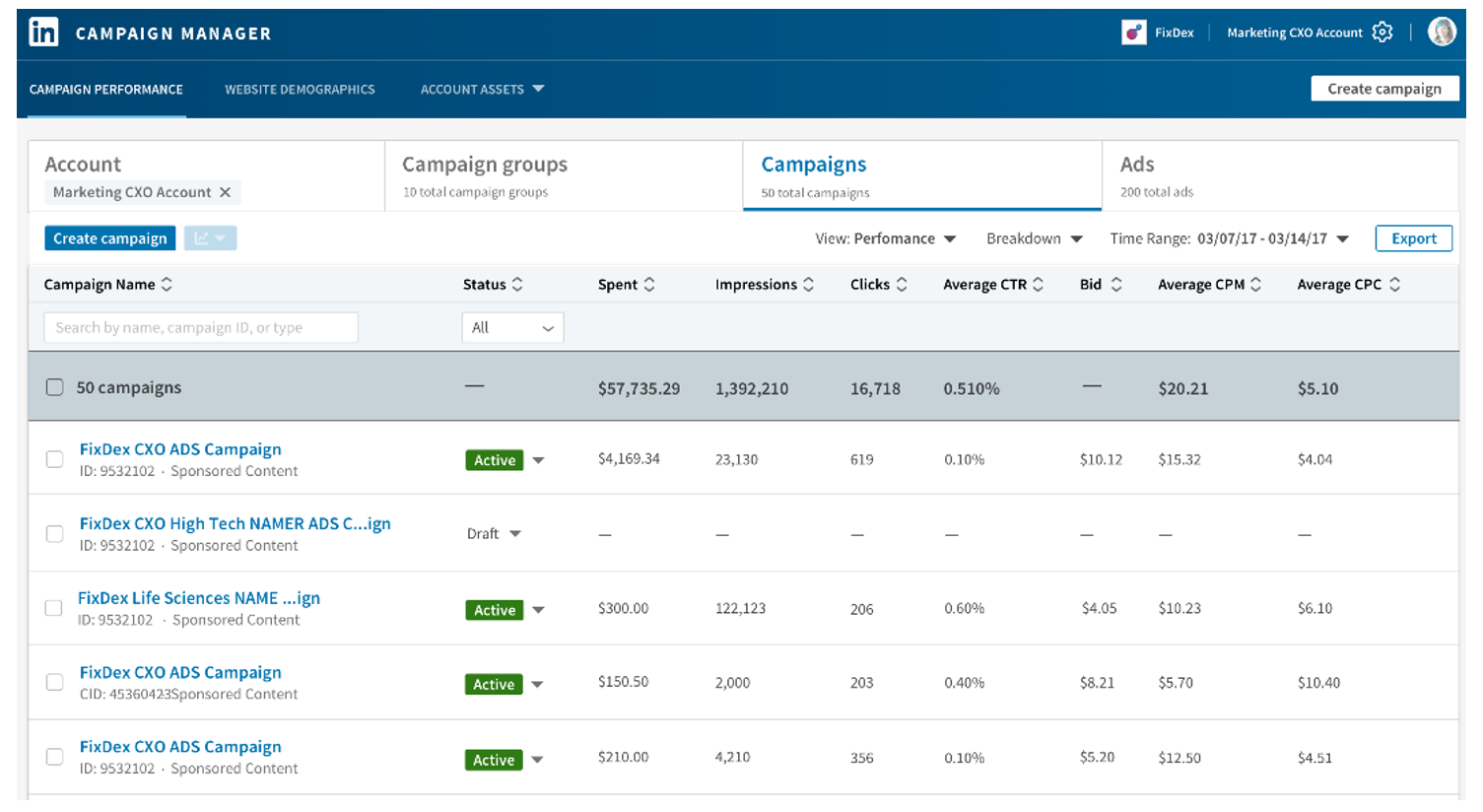Check the FixDex CXO High Tech NAMER row
1483x812 pixels.
pyautogui.click(x=55, y=534)
